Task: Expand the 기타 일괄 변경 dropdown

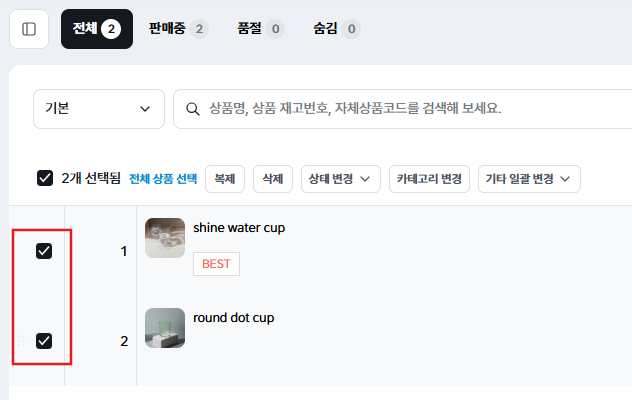Action: [x=529, y=179]
